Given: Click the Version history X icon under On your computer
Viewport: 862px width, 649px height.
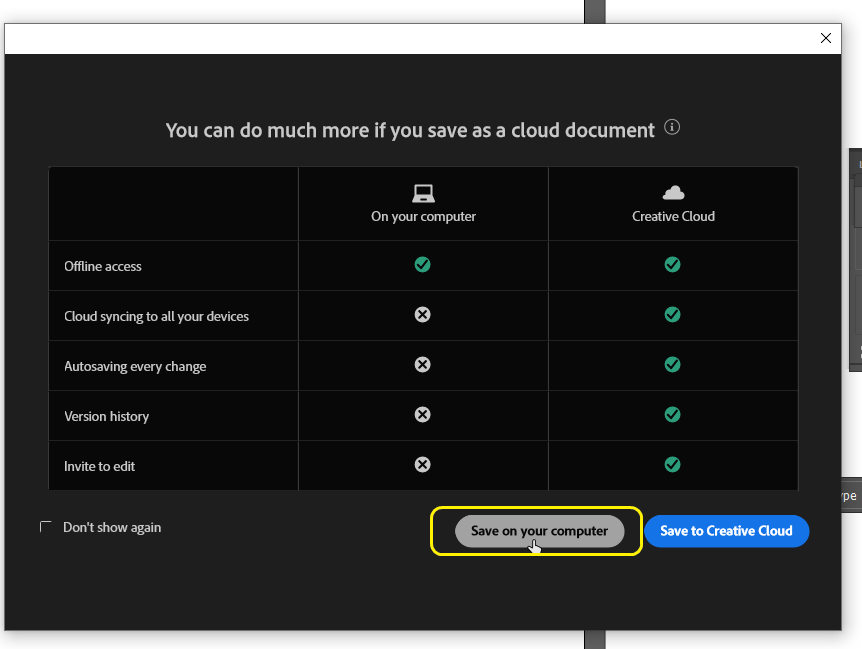Looking at the screenshot, I should click(422, 414).
